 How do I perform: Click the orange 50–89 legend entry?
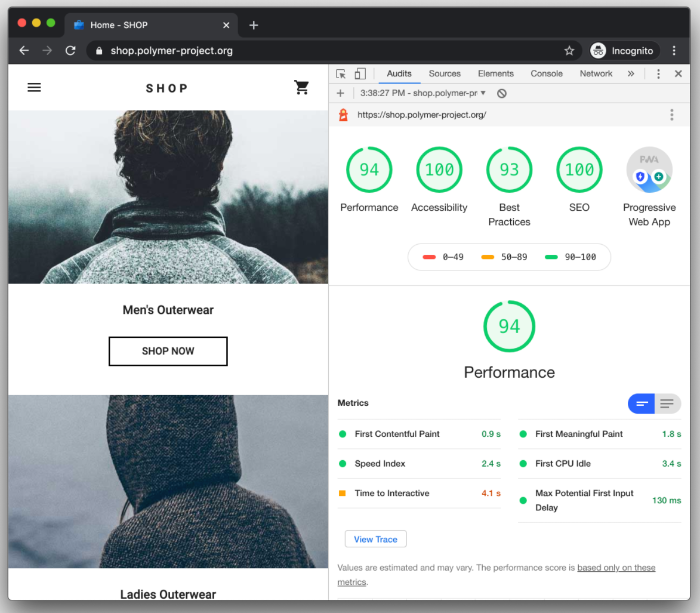click(x=504, y=257)
